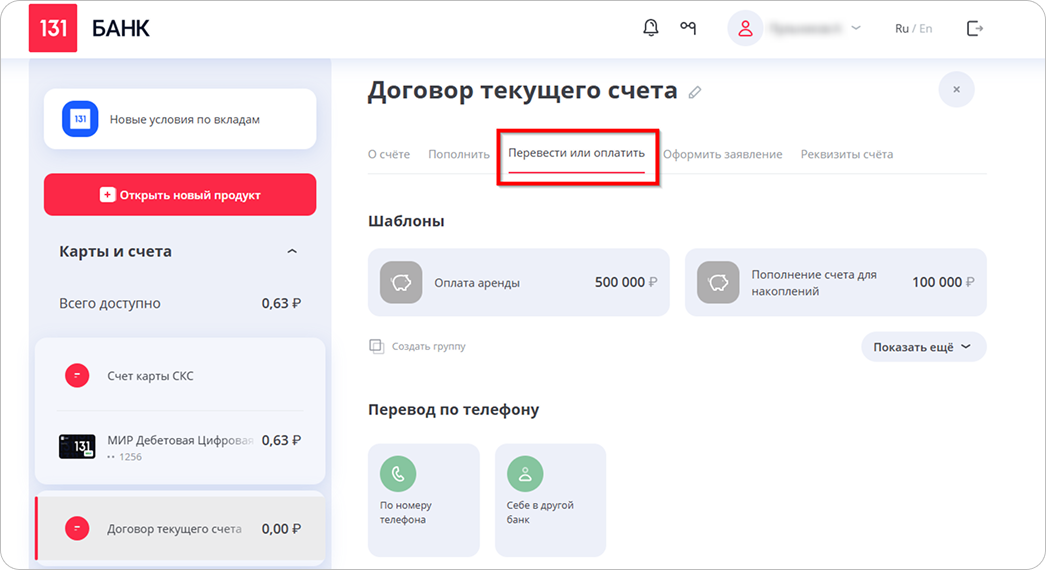Click the accessibility glasses icon in header

[688, 28]
